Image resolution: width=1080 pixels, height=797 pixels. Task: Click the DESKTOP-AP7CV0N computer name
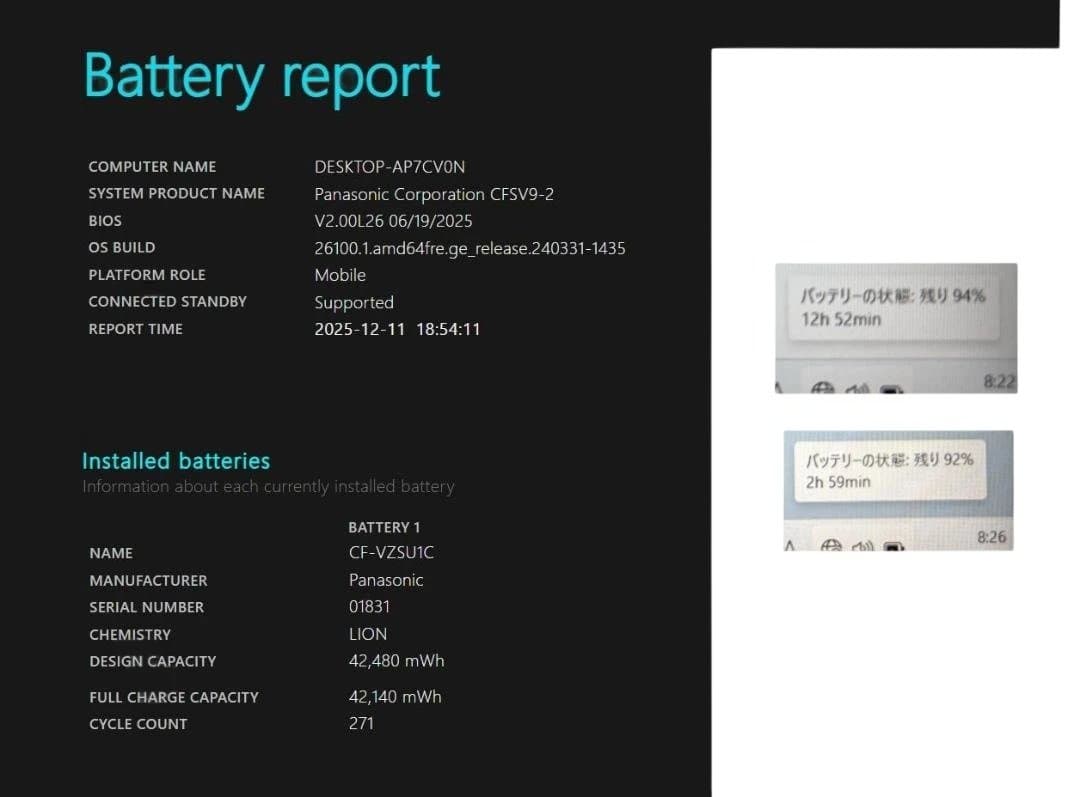coord(390,167)
